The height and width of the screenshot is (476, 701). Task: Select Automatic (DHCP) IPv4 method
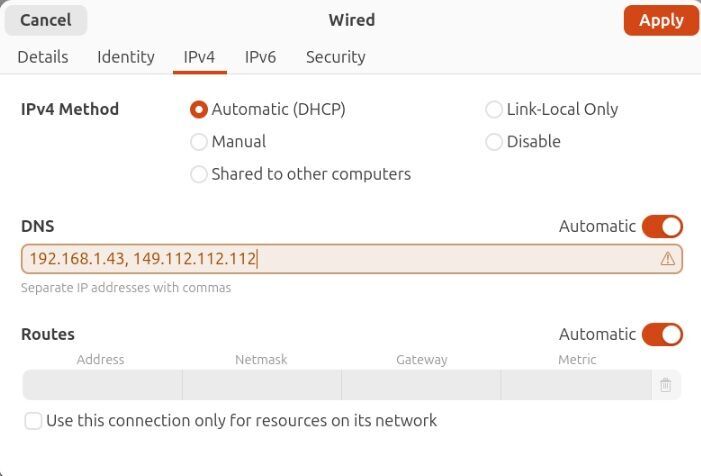tap(199, 110)
